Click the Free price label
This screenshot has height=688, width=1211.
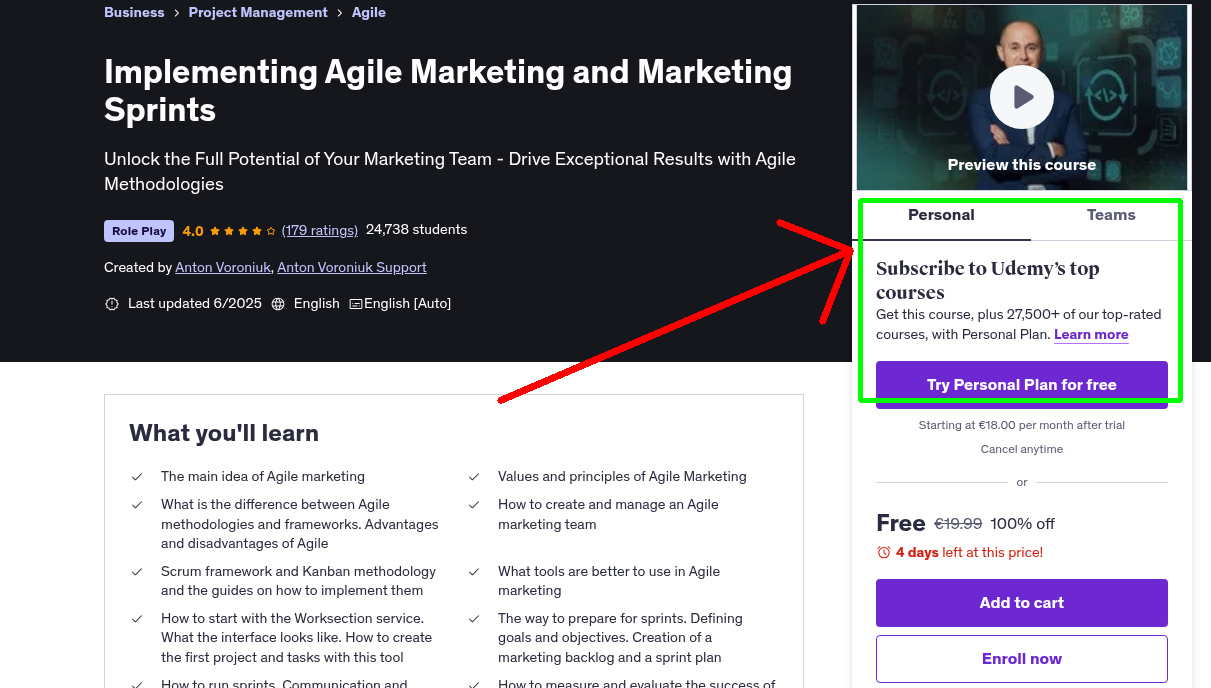pos(900,523)
